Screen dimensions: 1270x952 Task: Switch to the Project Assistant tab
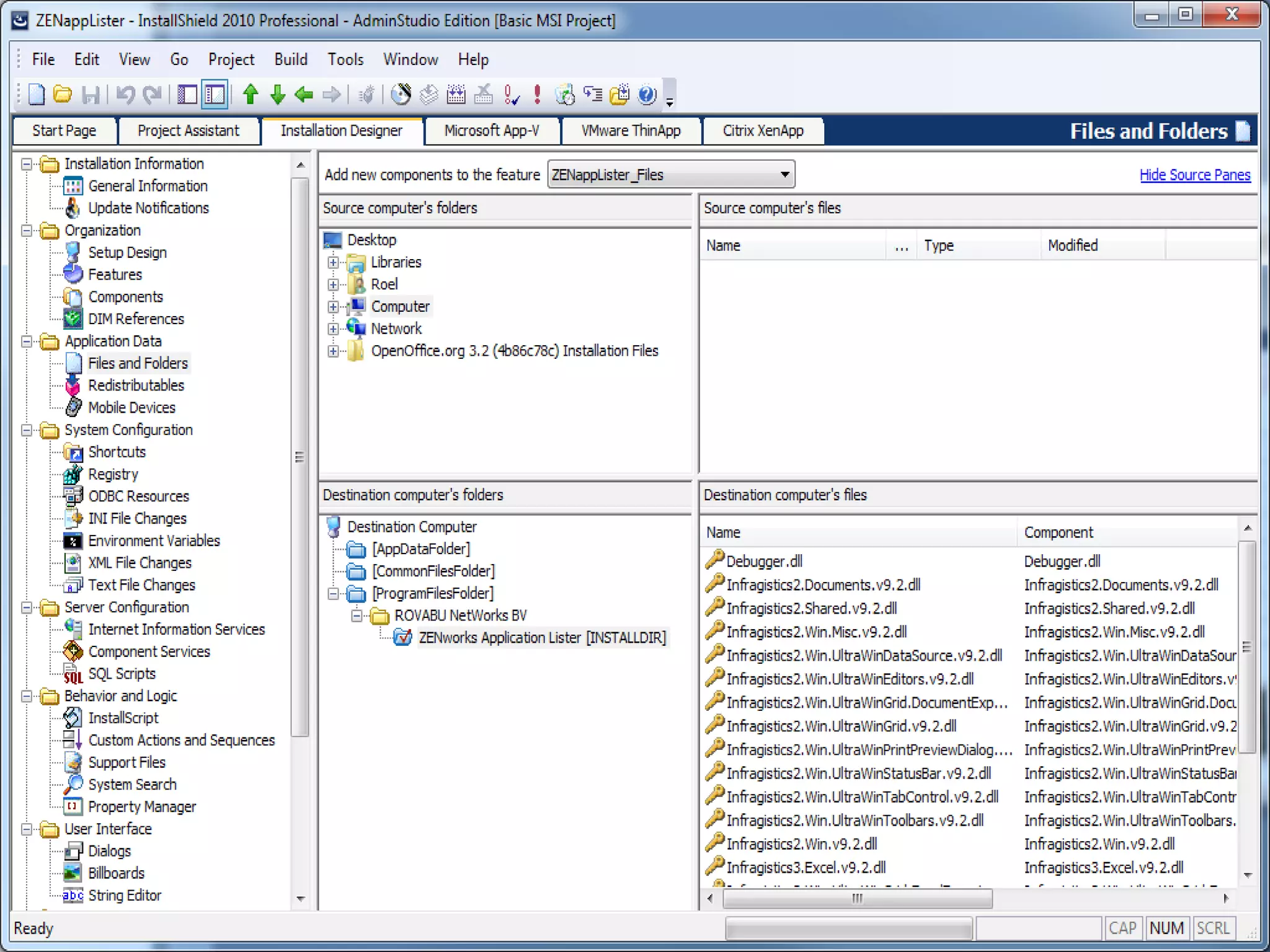click(188, 131)
